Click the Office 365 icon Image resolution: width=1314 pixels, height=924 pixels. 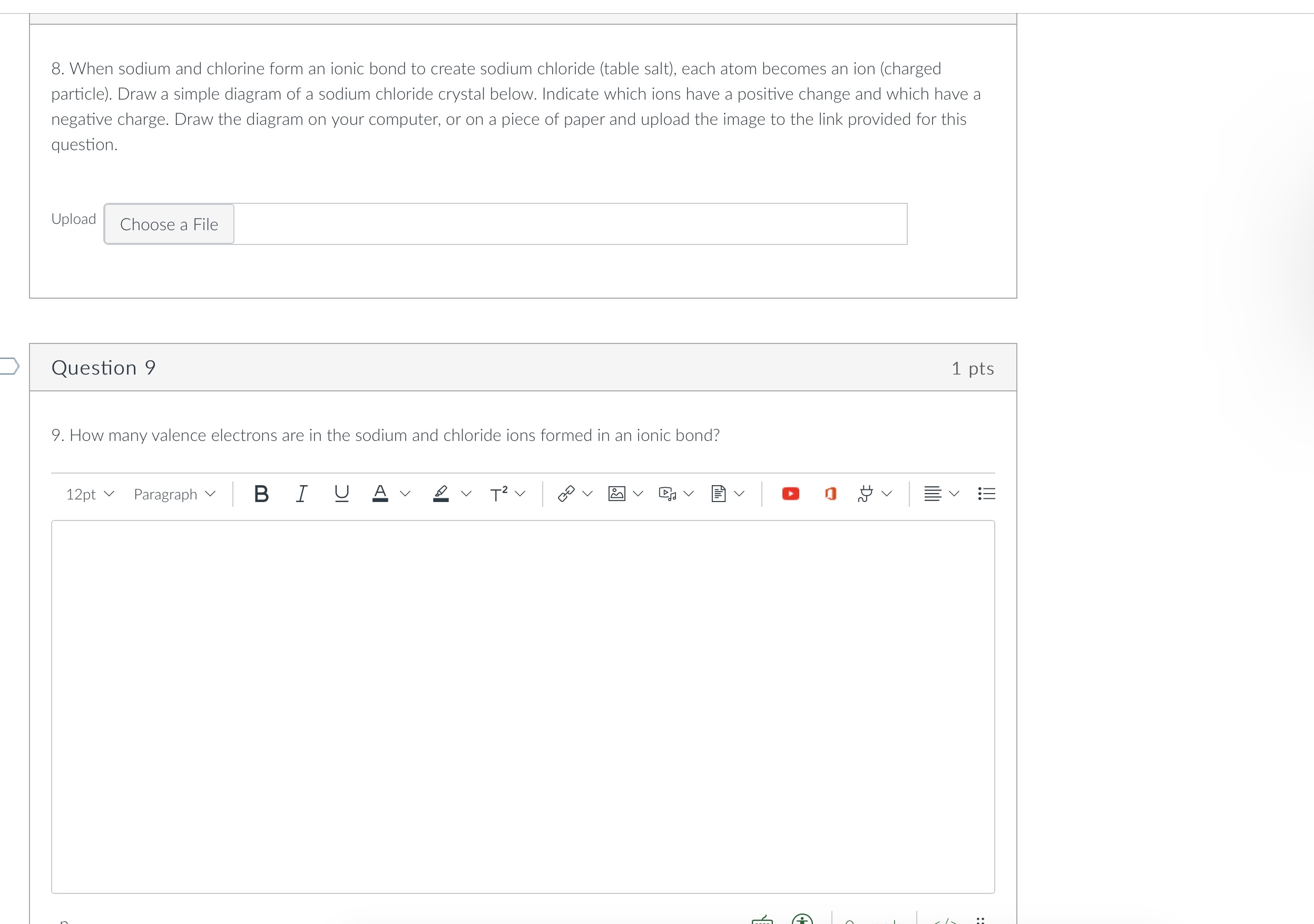click(830, 493)
